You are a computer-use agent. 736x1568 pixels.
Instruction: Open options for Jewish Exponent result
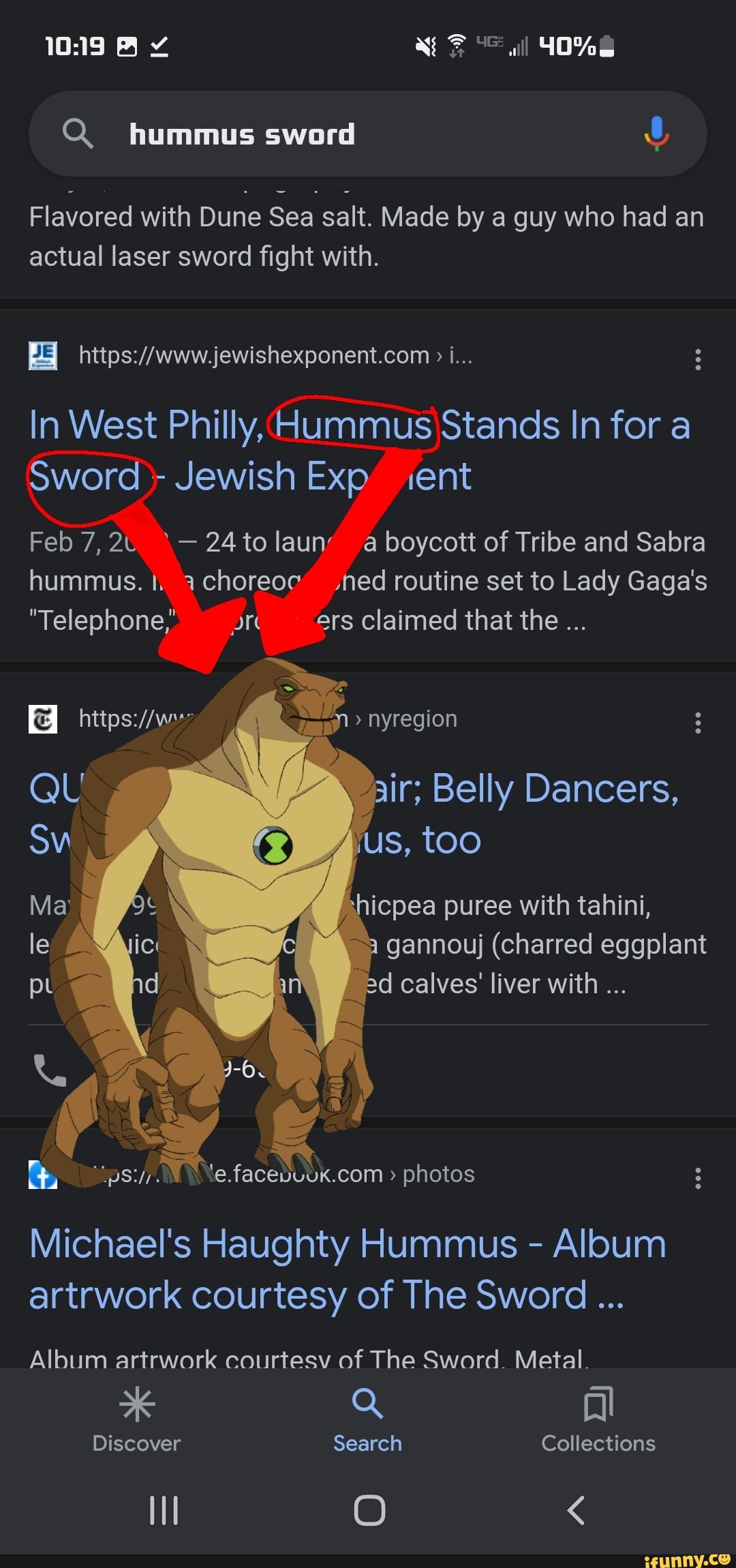coord(698,359)
